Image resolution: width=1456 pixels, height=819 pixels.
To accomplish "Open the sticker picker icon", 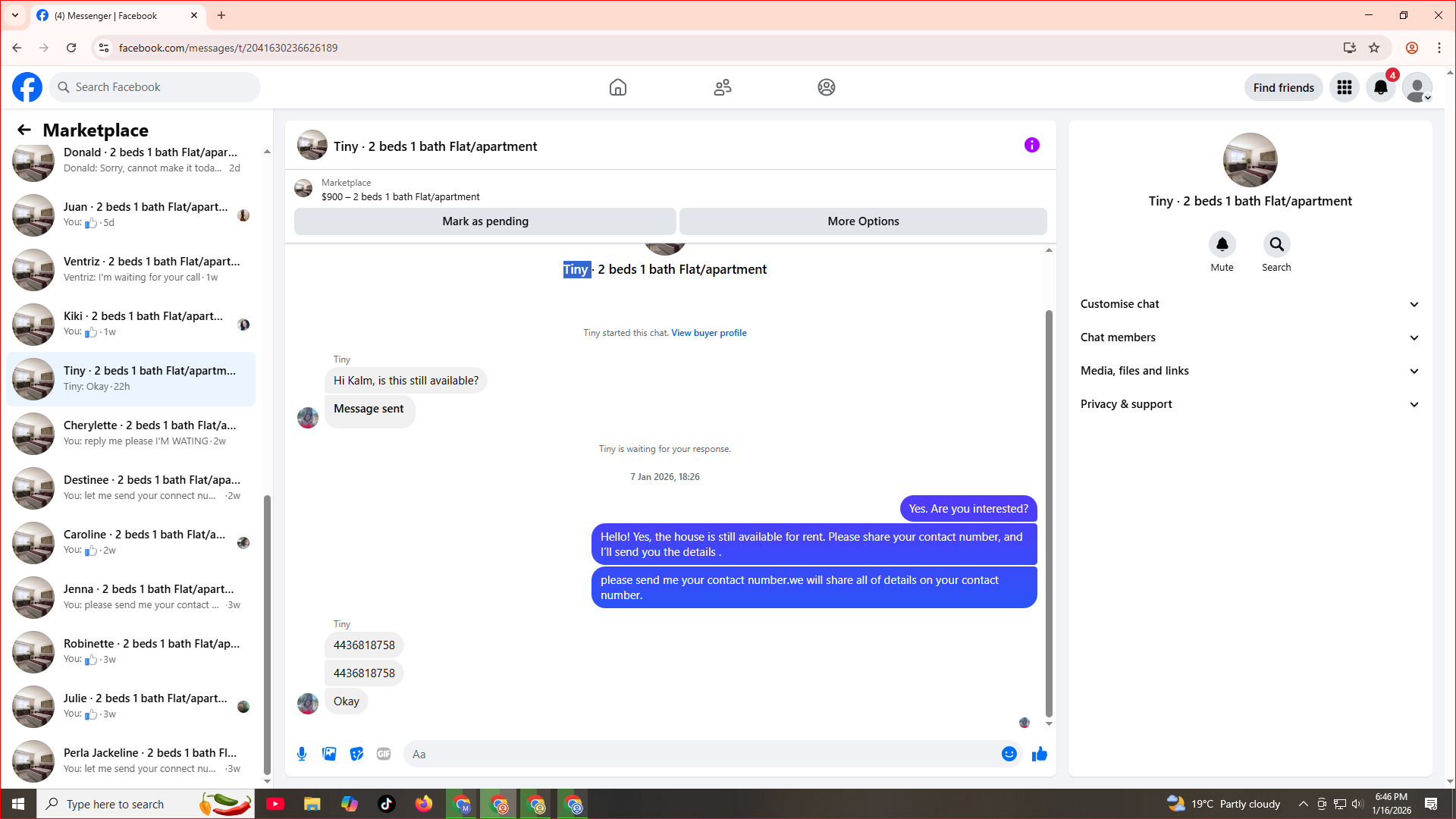I will click(x=356, y=754).
